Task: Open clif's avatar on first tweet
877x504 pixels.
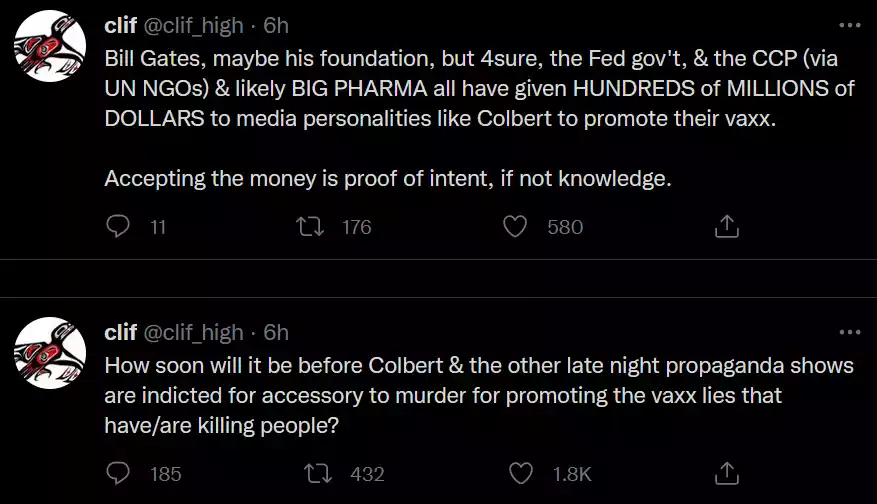Action: [49, 46]
